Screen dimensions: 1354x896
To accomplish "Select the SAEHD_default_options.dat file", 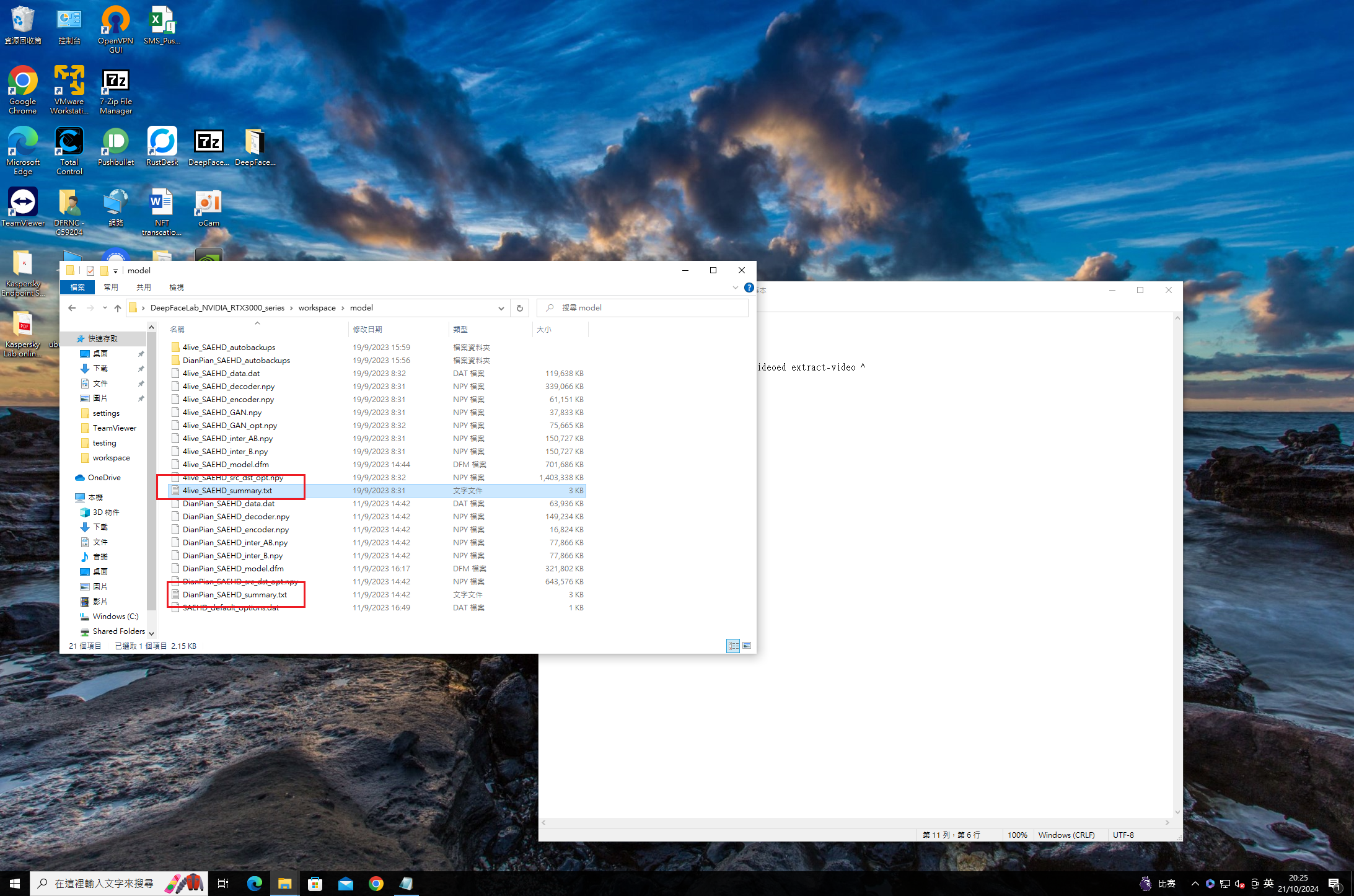I will pos(231,608).
